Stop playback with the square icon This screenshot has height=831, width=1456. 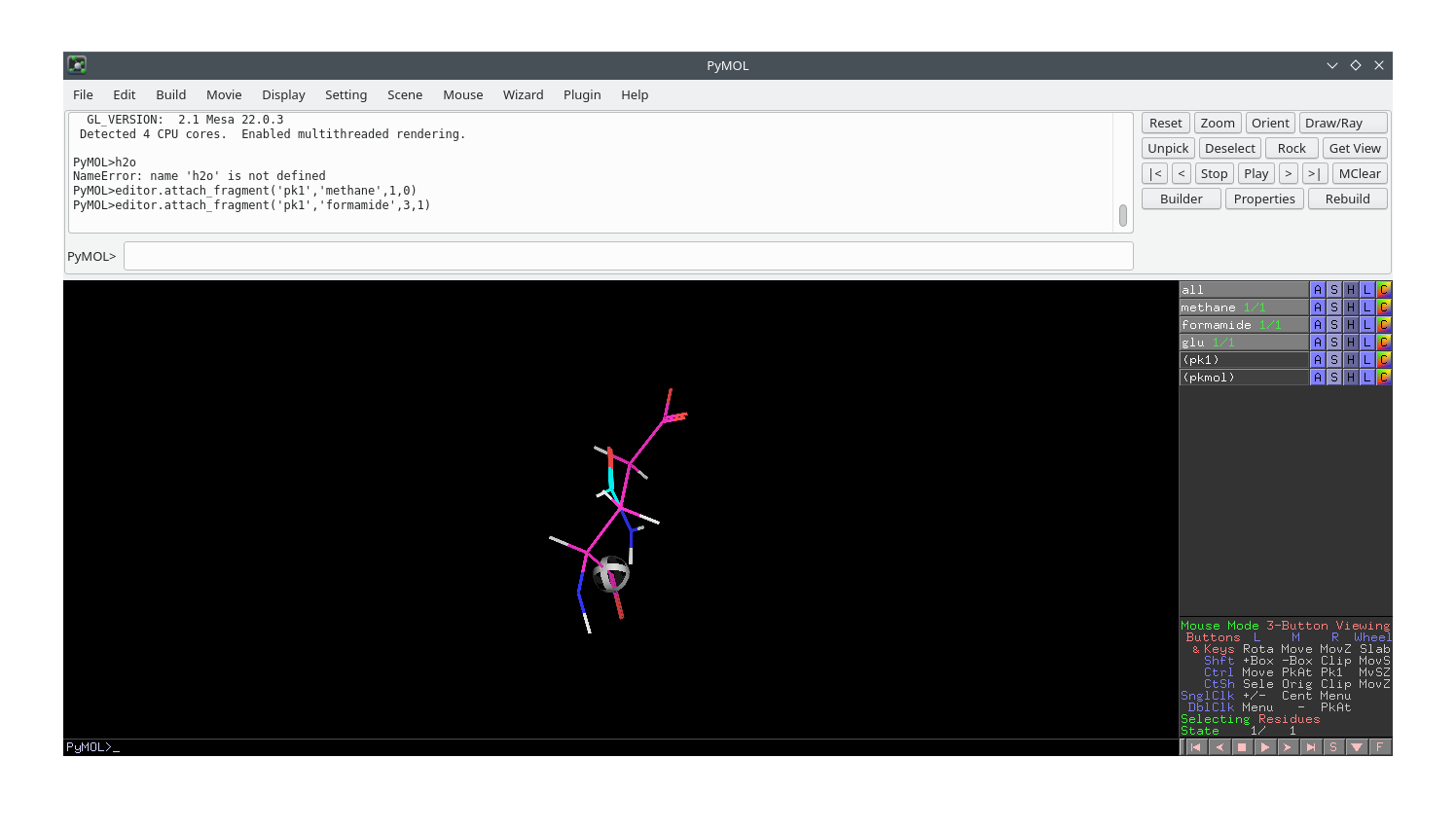tap(1242, 747)
